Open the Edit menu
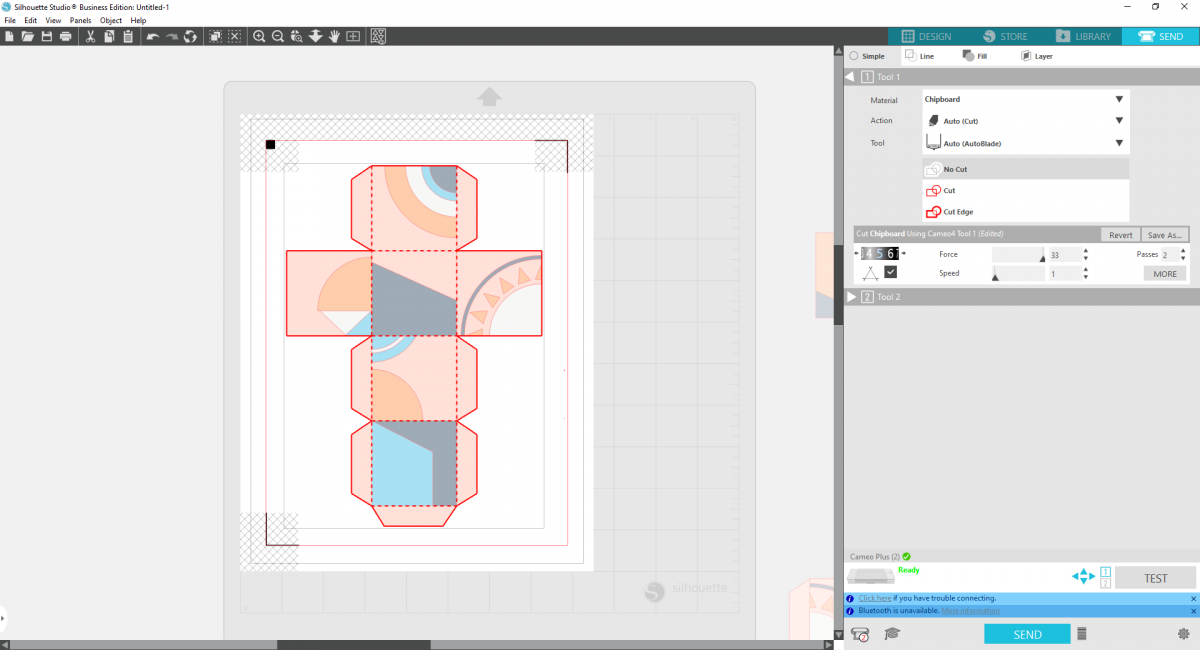Screen dimensions: 1200x650 click(31, 20)
